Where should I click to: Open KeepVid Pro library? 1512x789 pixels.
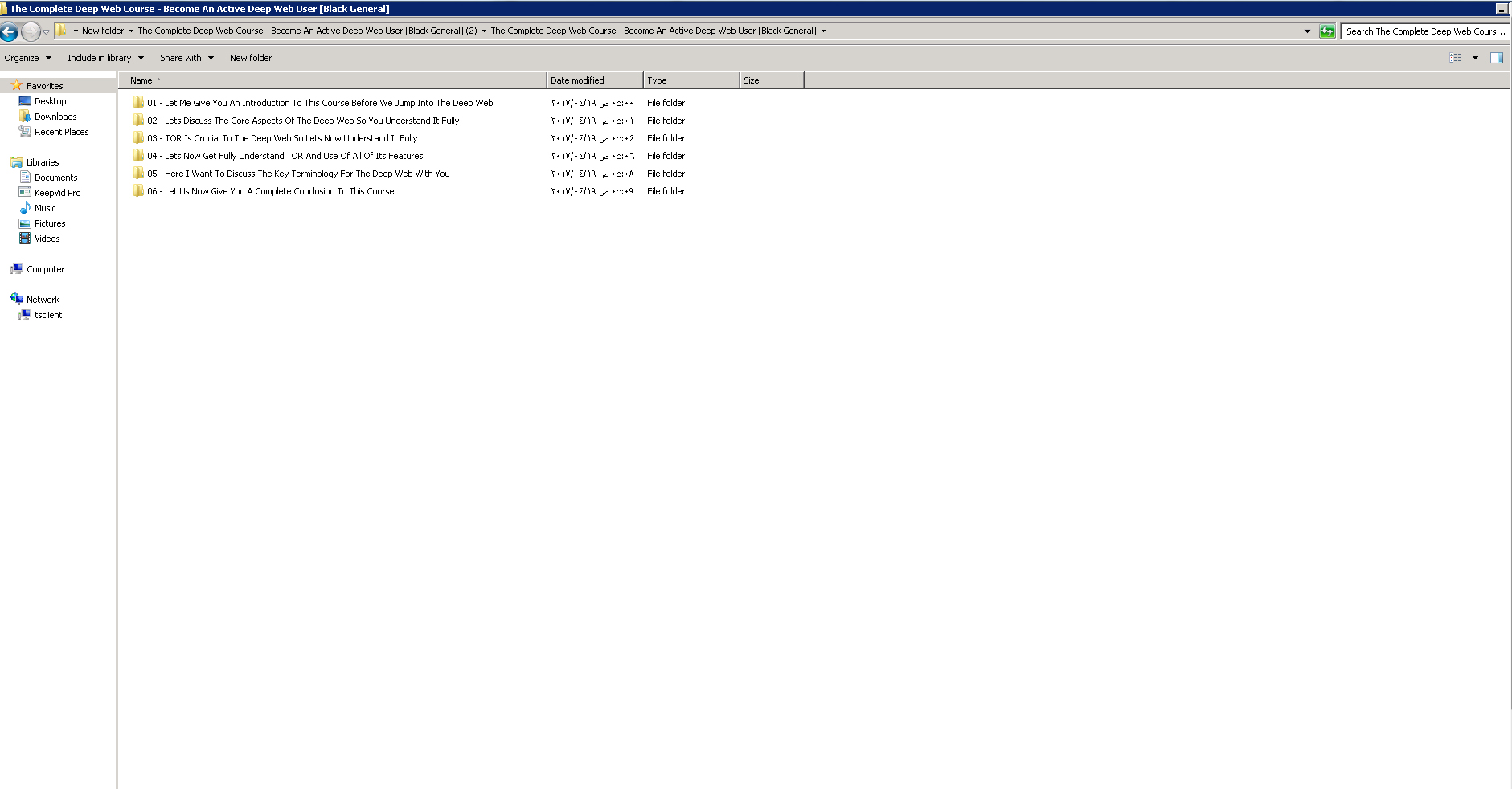[57, 193]
